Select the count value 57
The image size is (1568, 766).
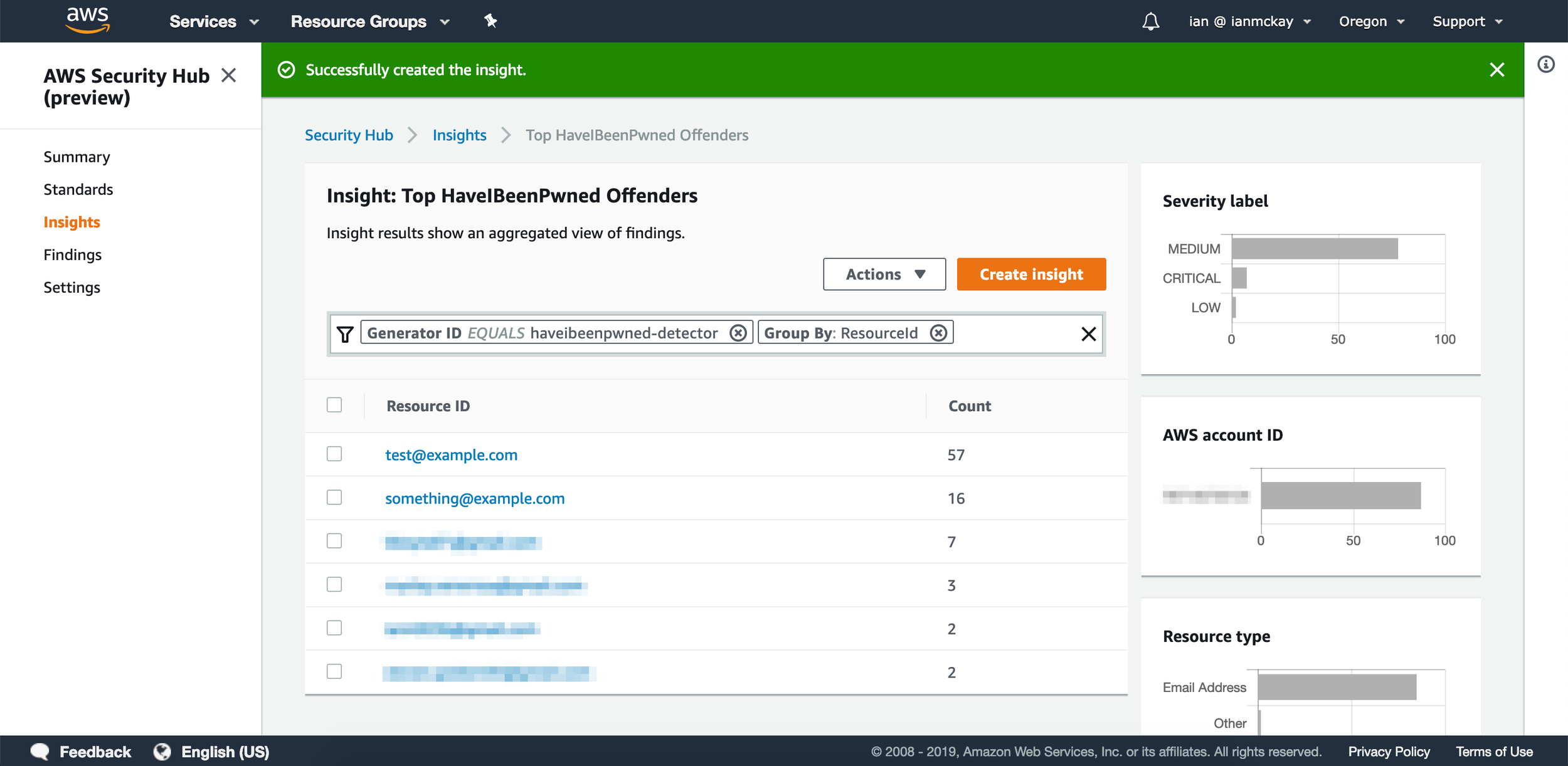click(x=956, y=455)
